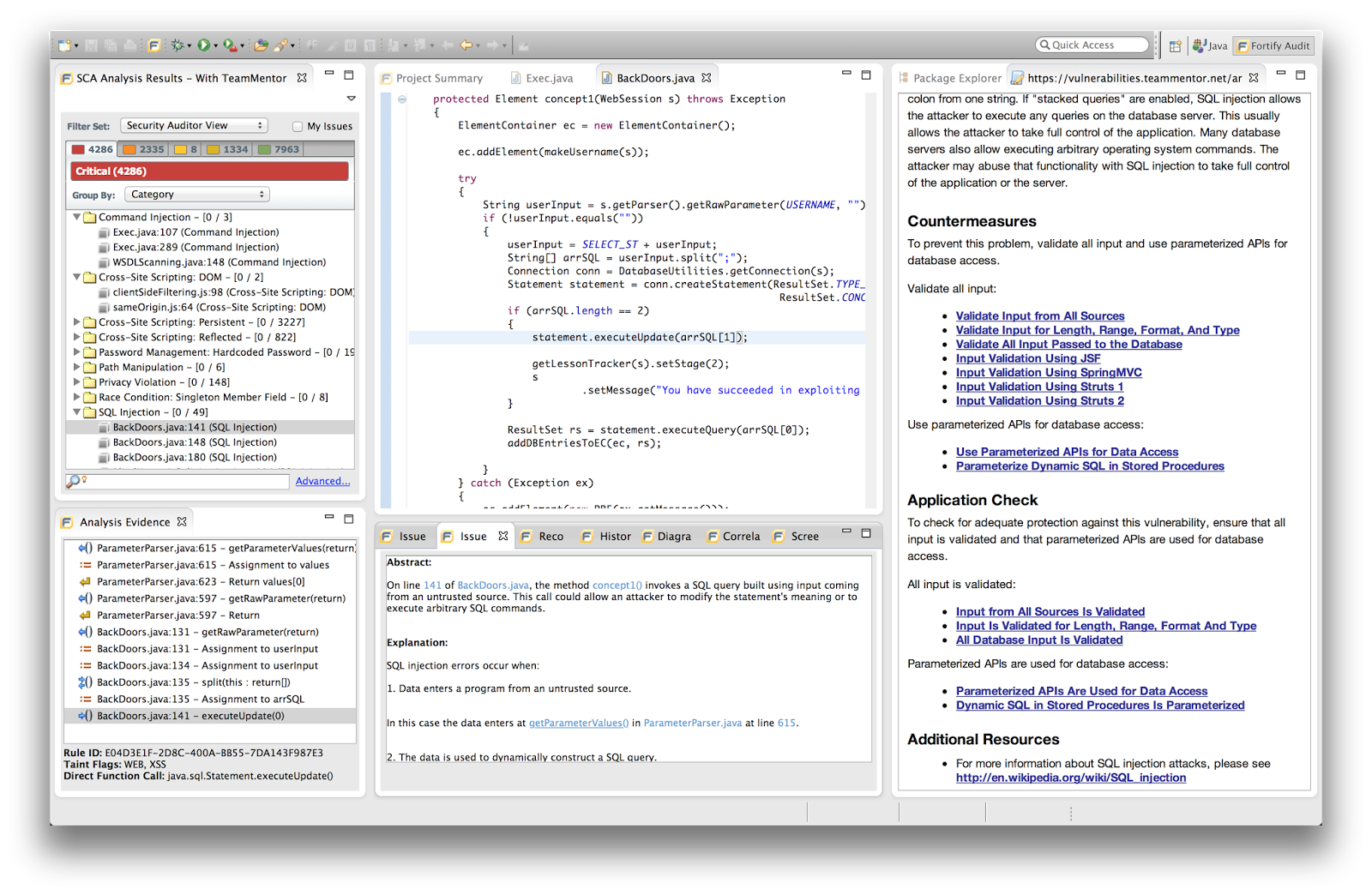Expand the Privacy Violation folder
Screen dimensions: 1372x895
click(x=76, y=382)
